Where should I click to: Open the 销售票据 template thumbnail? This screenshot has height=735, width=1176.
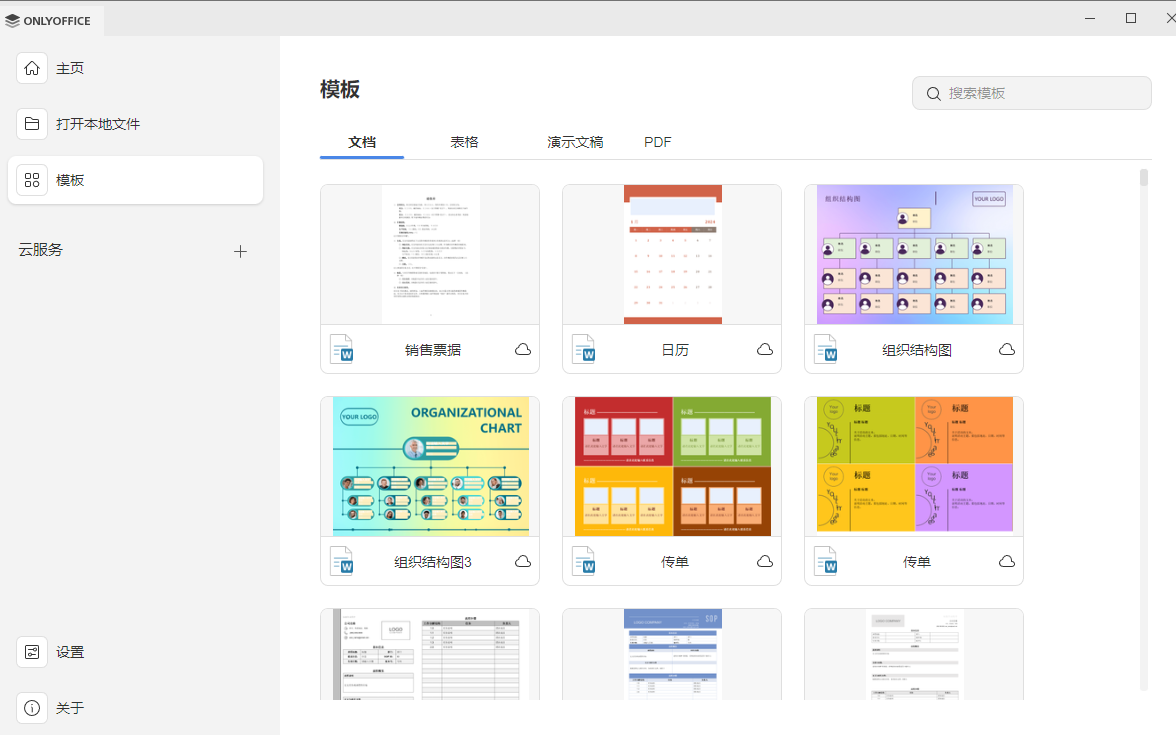tap(430, 255)
